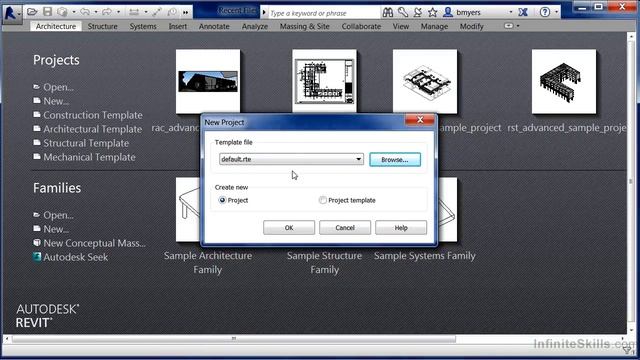Select the Project template radio button
Viewport: 640px width, 360px height.
[323, 200]
